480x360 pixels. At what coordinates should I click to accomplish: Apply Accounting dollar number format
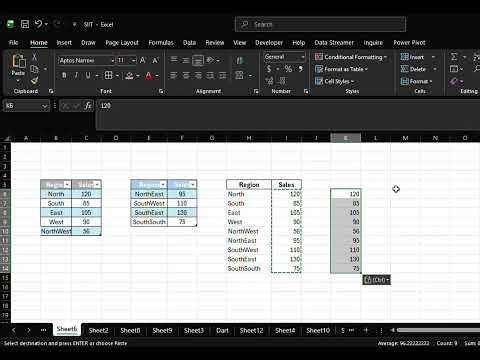[269, 69]
